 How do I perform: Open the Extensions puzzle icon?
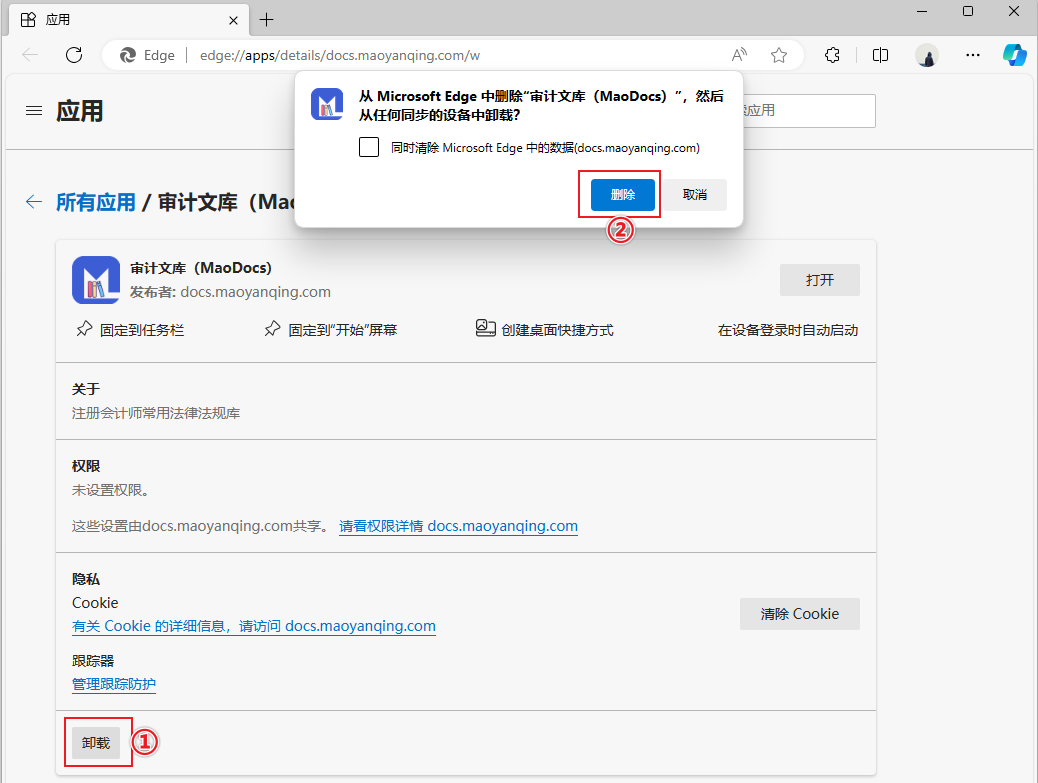point(832,55)
